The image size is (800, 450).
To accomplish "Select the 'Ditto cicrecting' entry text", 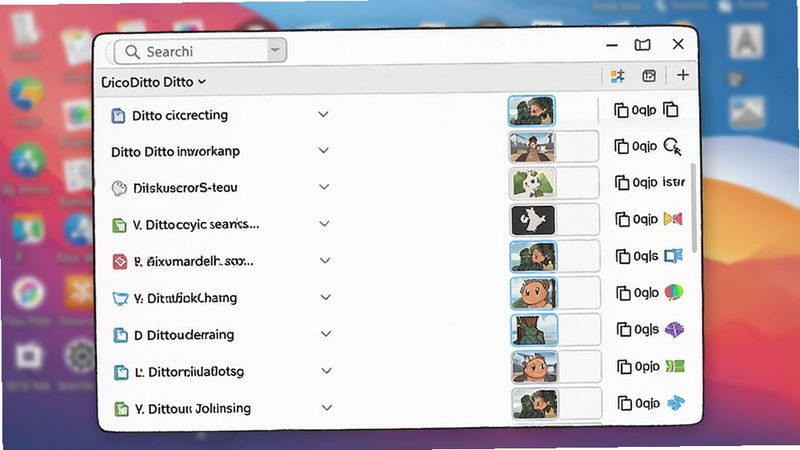I will tap(180, 115).
